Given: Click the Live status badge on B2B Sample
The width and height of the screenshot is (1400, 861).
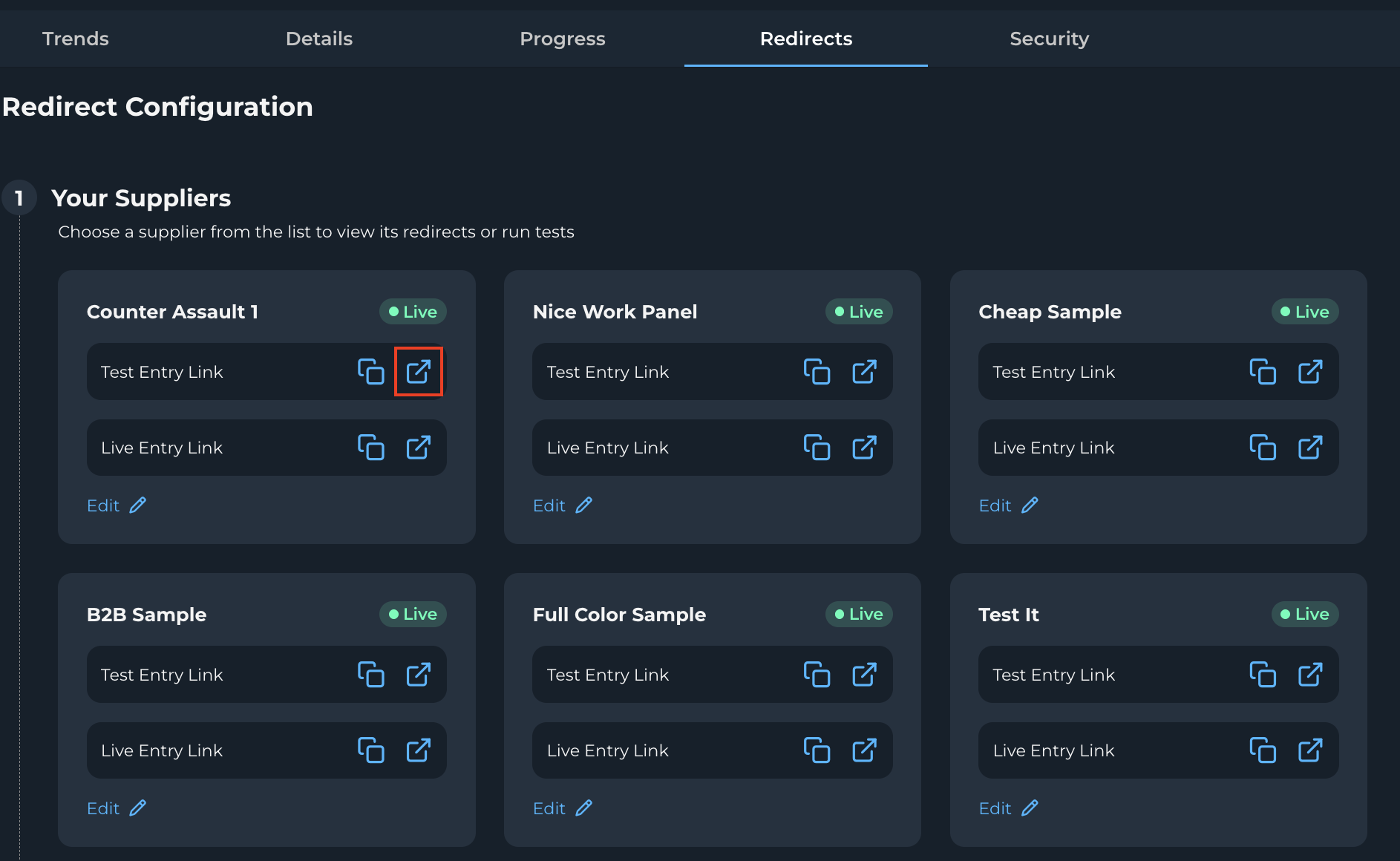Looking at the screenshot, I should (413, 615).
